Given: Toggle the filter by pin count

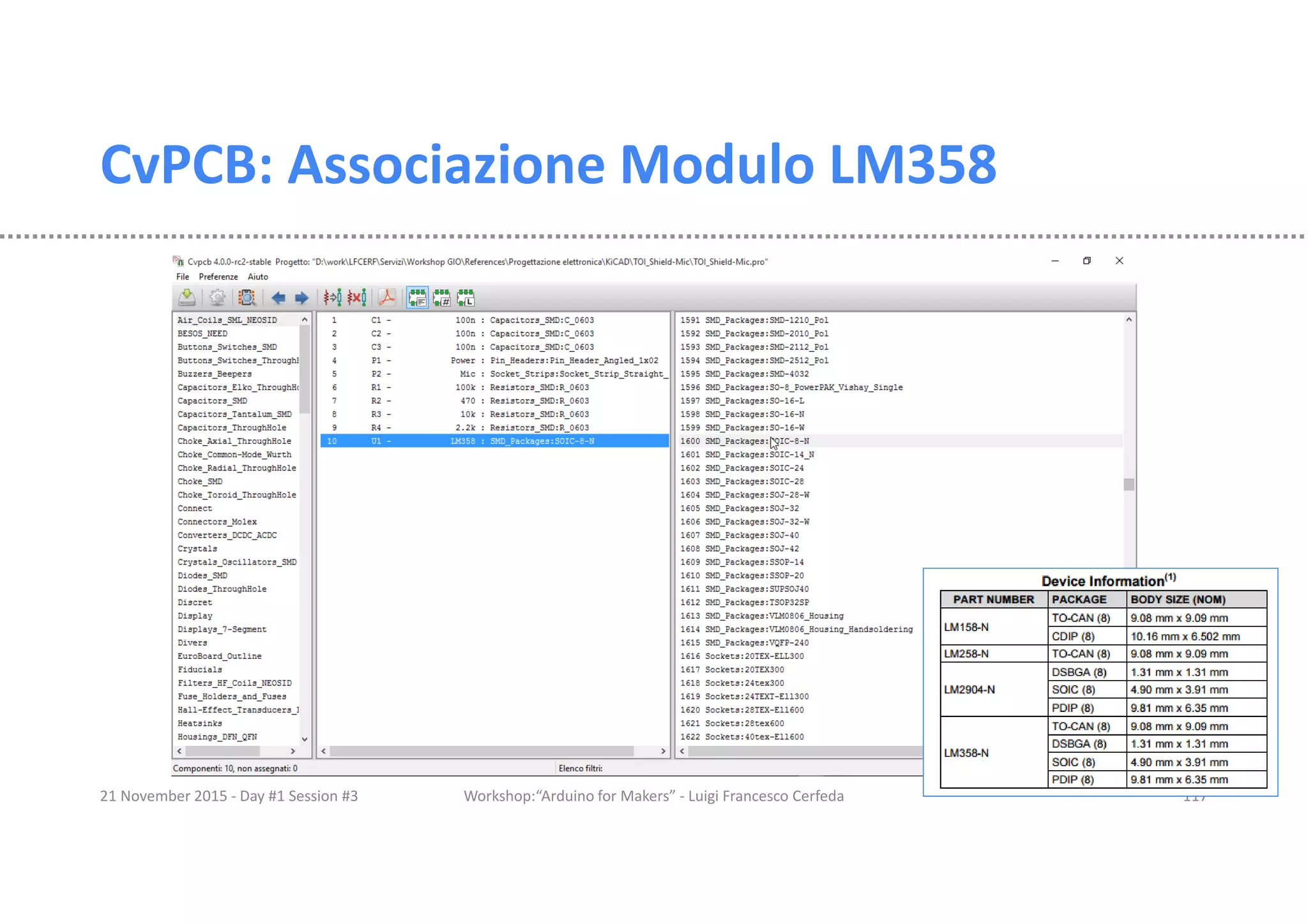Looking at the screenshot, I should (x=442, y=298).
